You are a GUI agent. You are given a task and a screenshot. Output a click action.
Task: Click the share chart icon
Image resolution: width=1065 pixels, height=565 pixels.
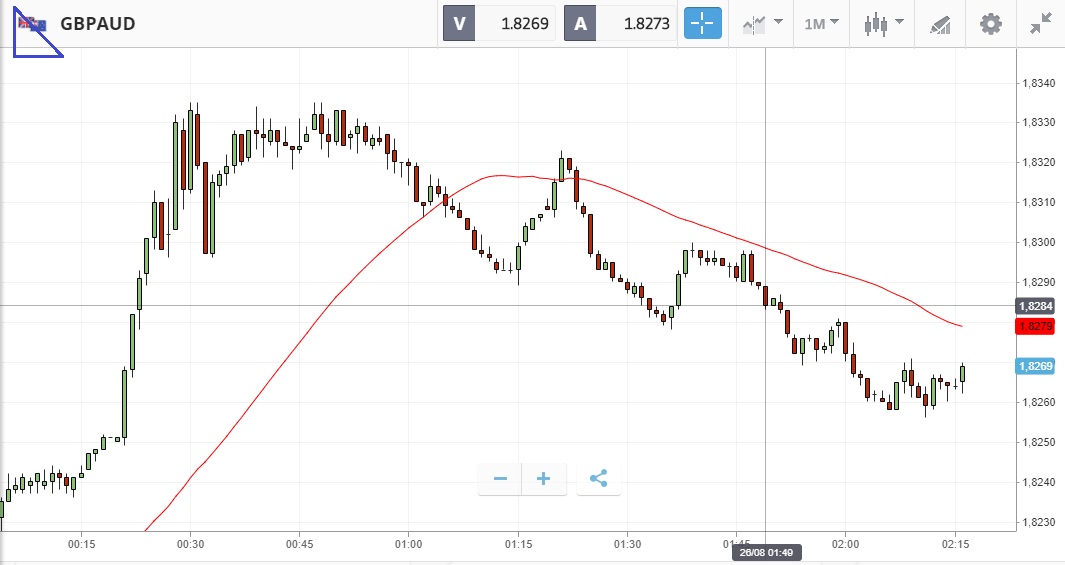click(x=598, y=479)
